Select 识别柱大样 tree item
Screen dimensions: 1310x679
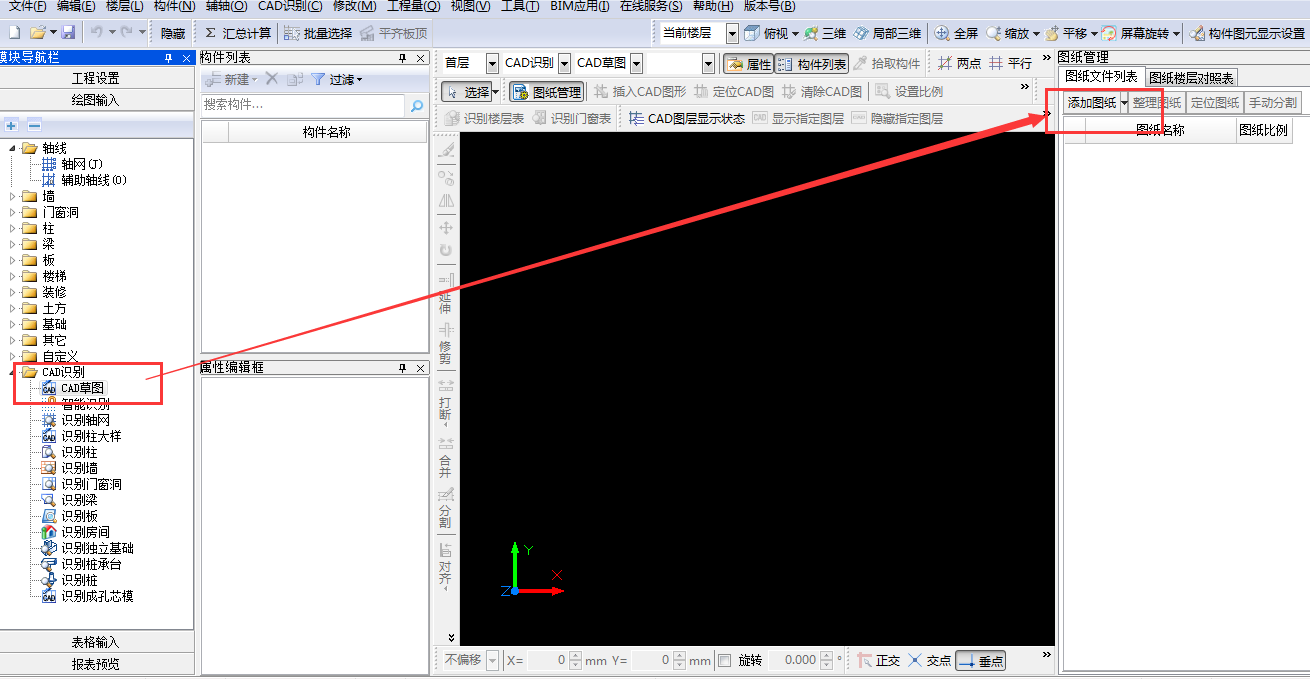[81, 436]
